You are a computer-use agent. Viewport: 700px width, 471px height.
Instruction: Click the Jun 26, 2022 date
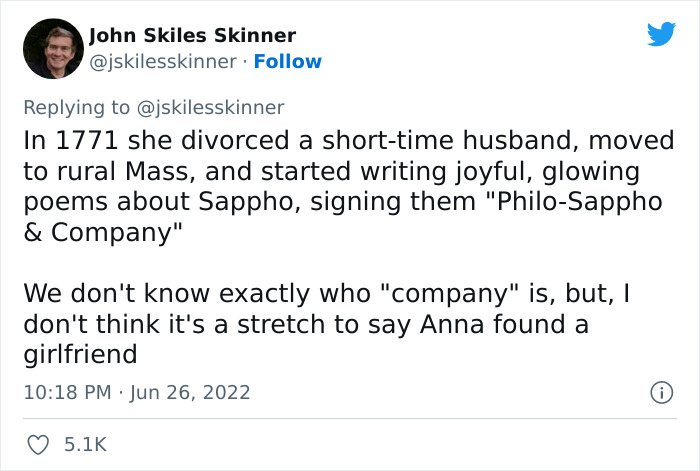(x=189, y=392)
